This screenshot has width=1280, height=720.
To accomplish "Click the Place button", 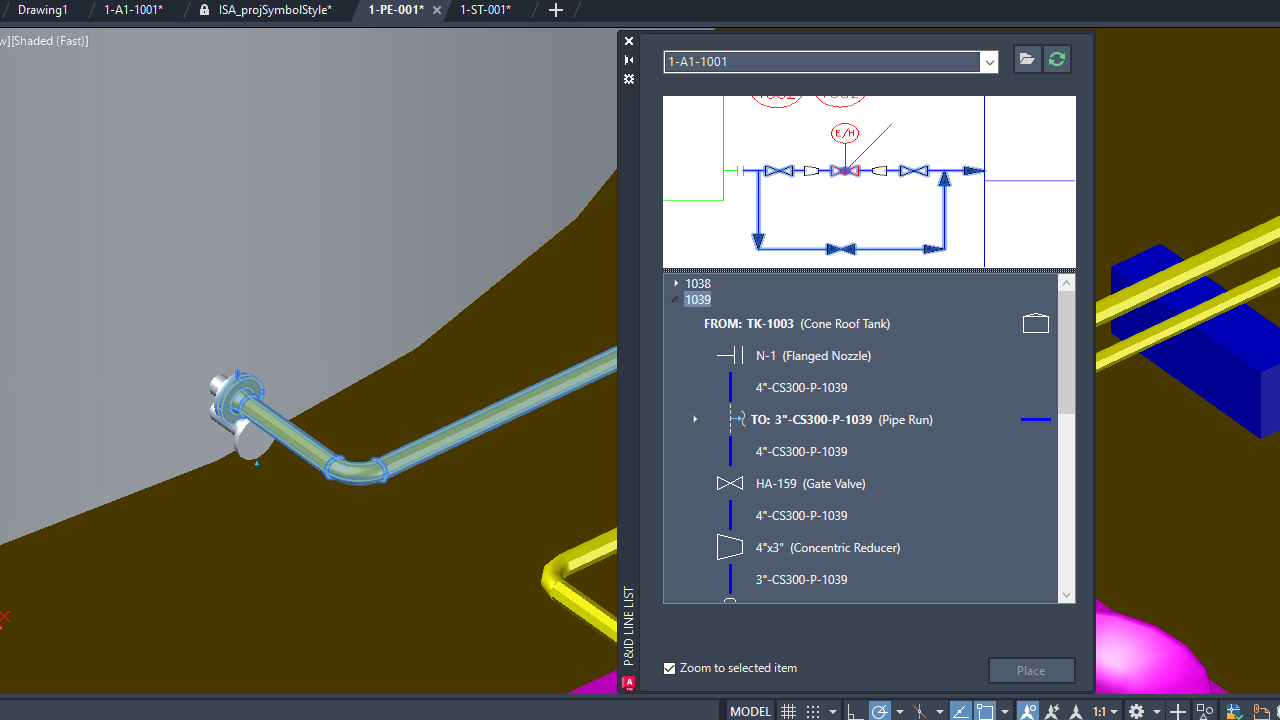I will pos(1031,671).
